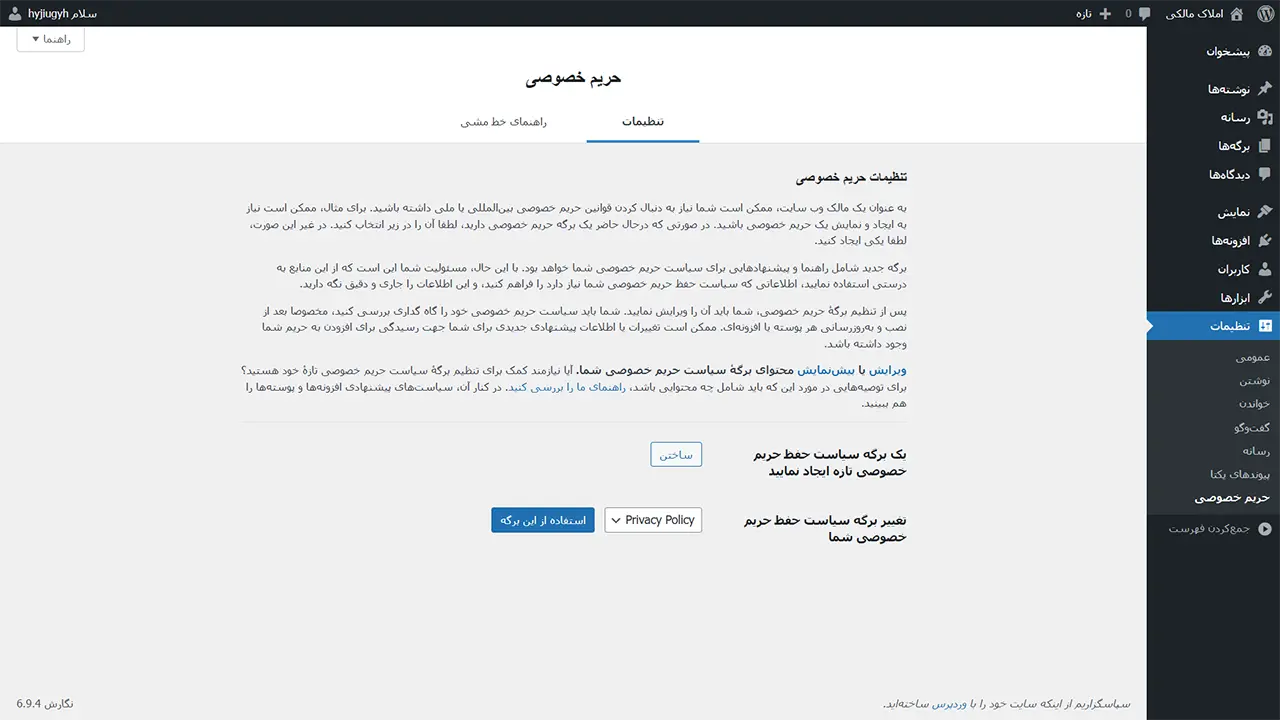Viewport: 1280px width, 720px height.
Task: Open the comments bubble icon in admin bar
Action: (x=1144, y=14)
